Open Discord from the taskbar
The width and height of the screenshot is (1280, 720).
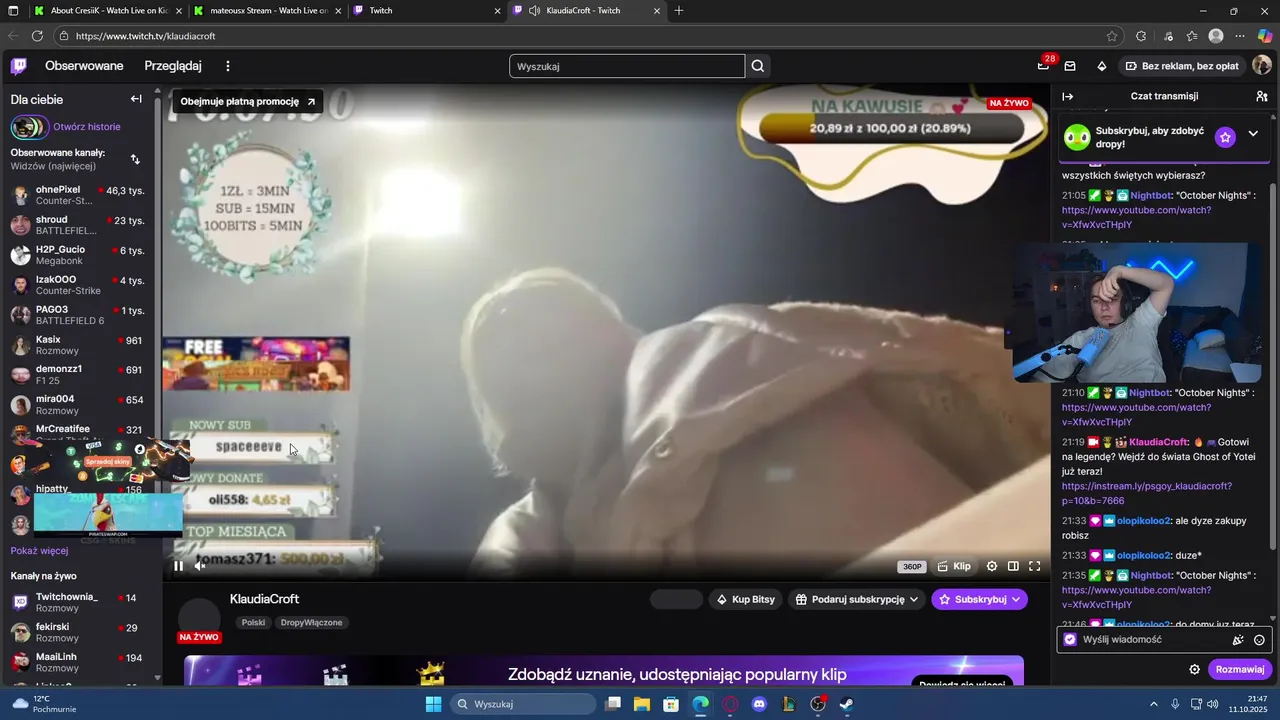click(758, 704)
